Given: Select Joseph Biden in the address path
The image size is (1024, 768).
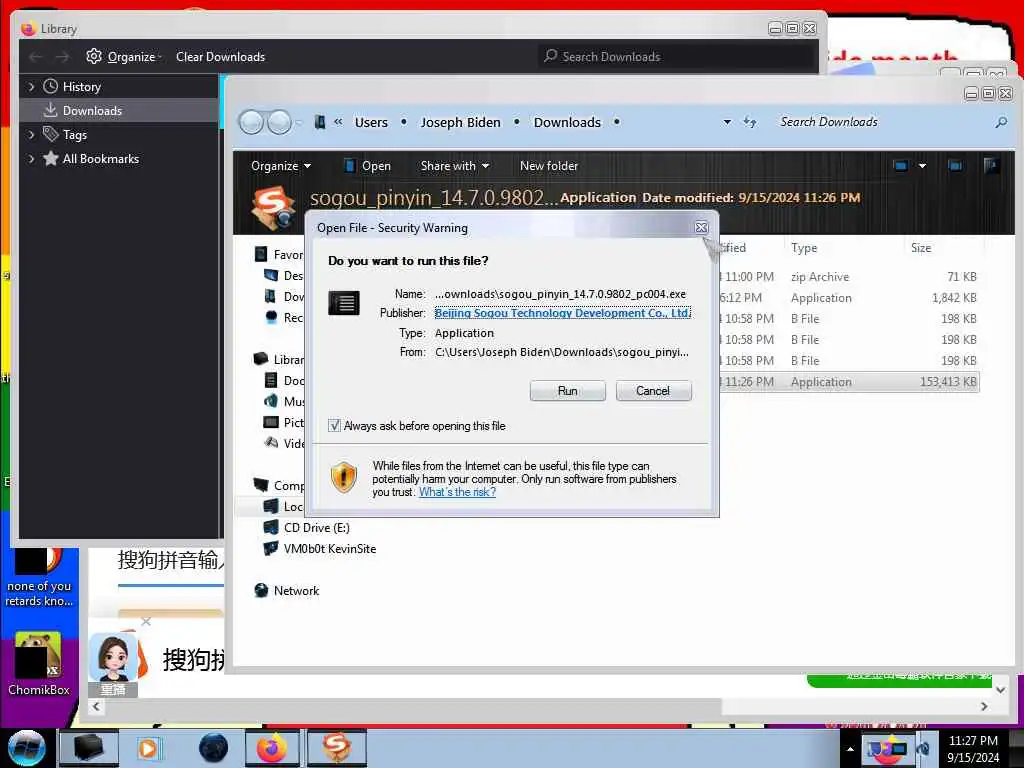Looking at the screenshot, I should [460, 122].
